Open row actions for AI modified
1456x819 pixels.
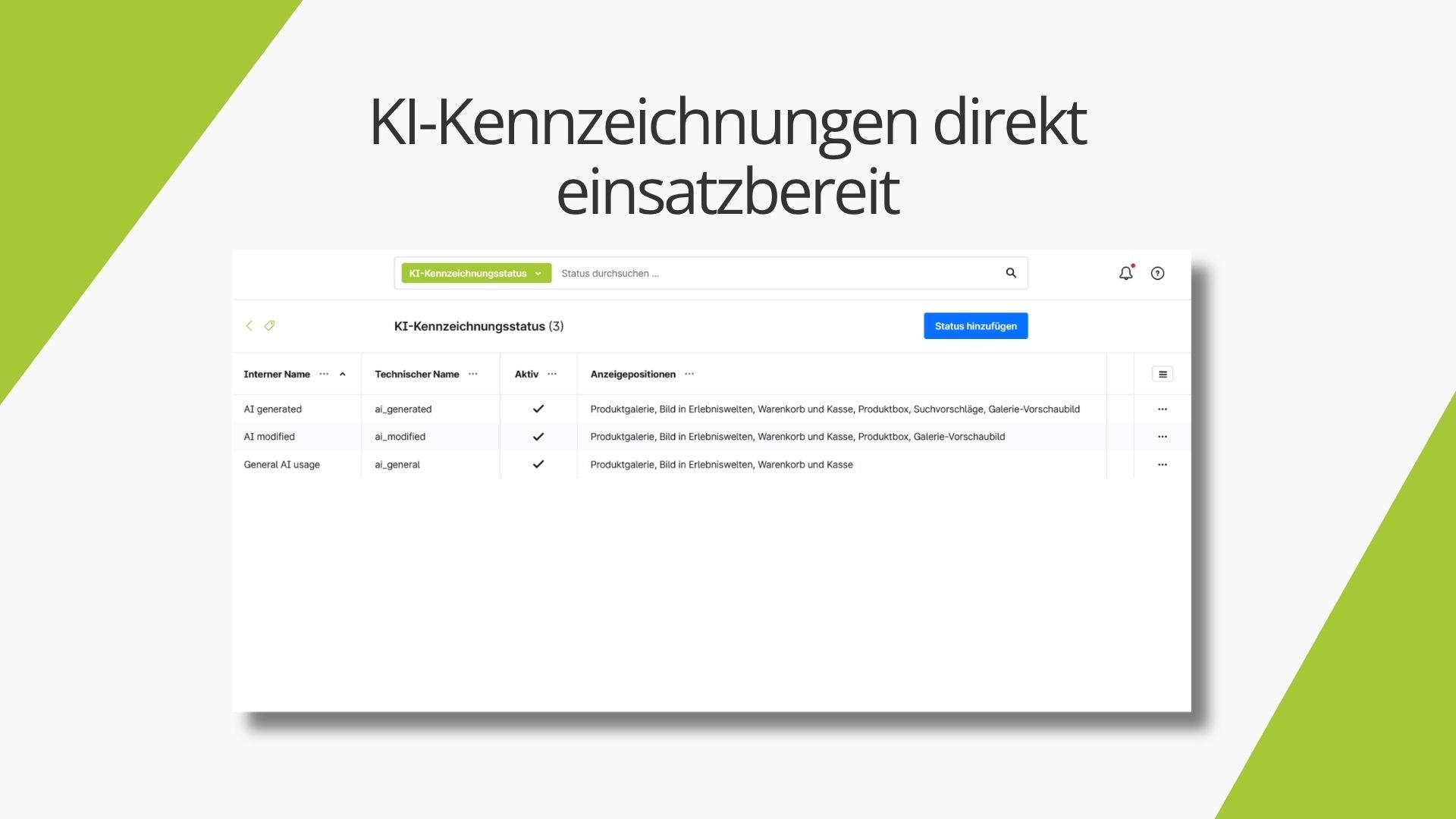(1163, 437)
